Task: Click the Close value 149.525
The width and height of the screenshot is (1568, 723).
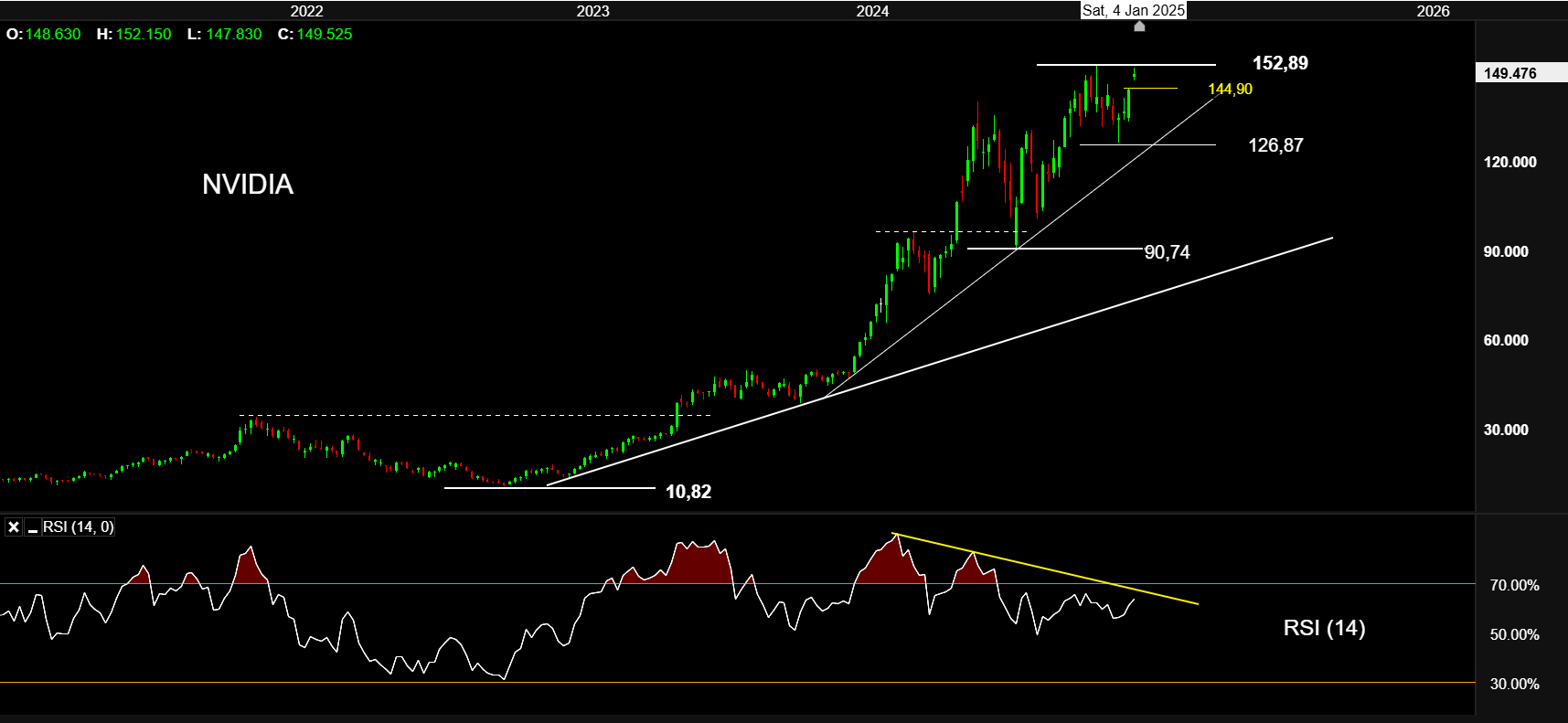Action: click(325, 34)
